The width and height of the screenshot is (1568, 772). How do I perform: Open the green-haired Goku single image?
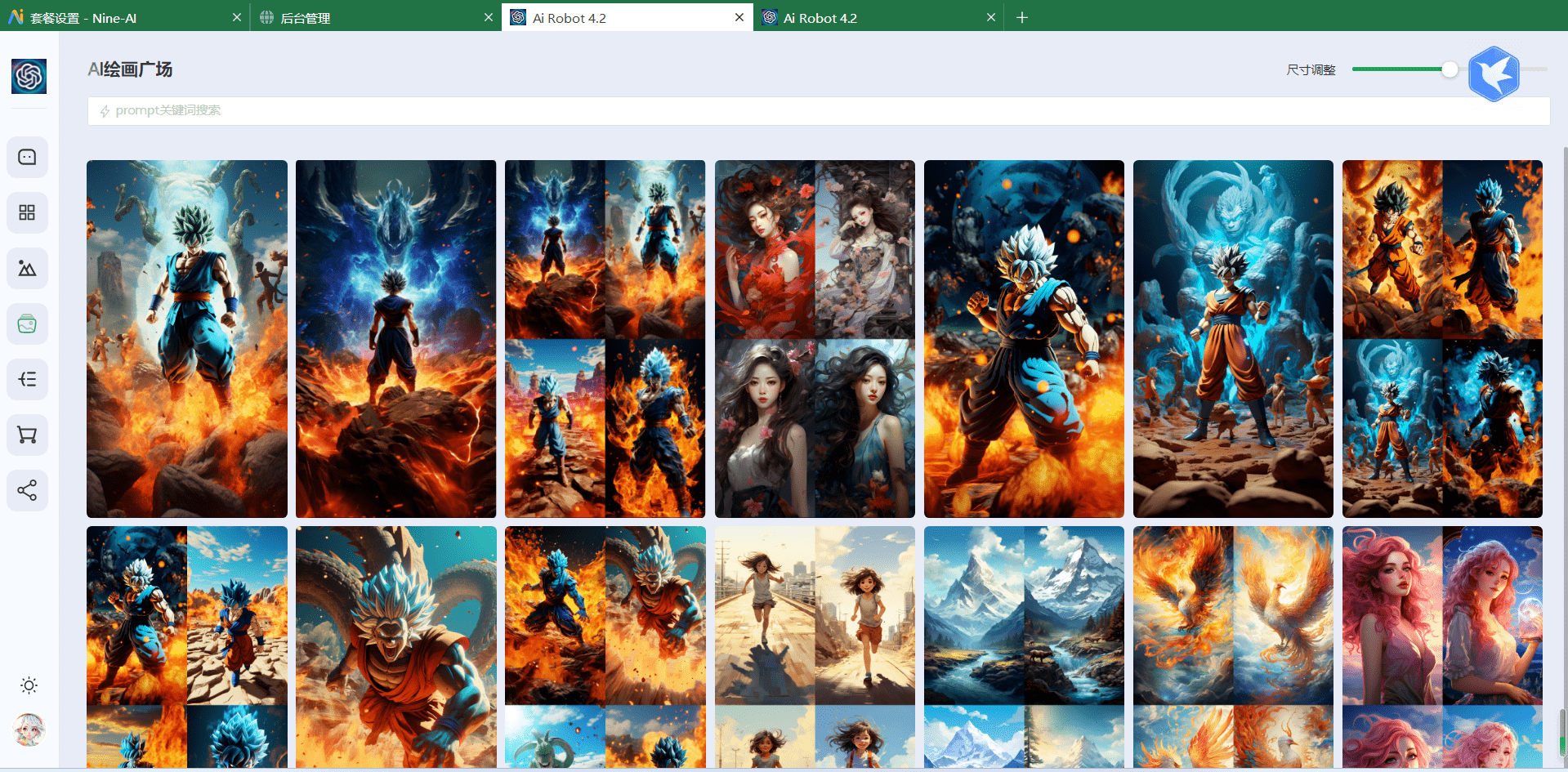187,339
